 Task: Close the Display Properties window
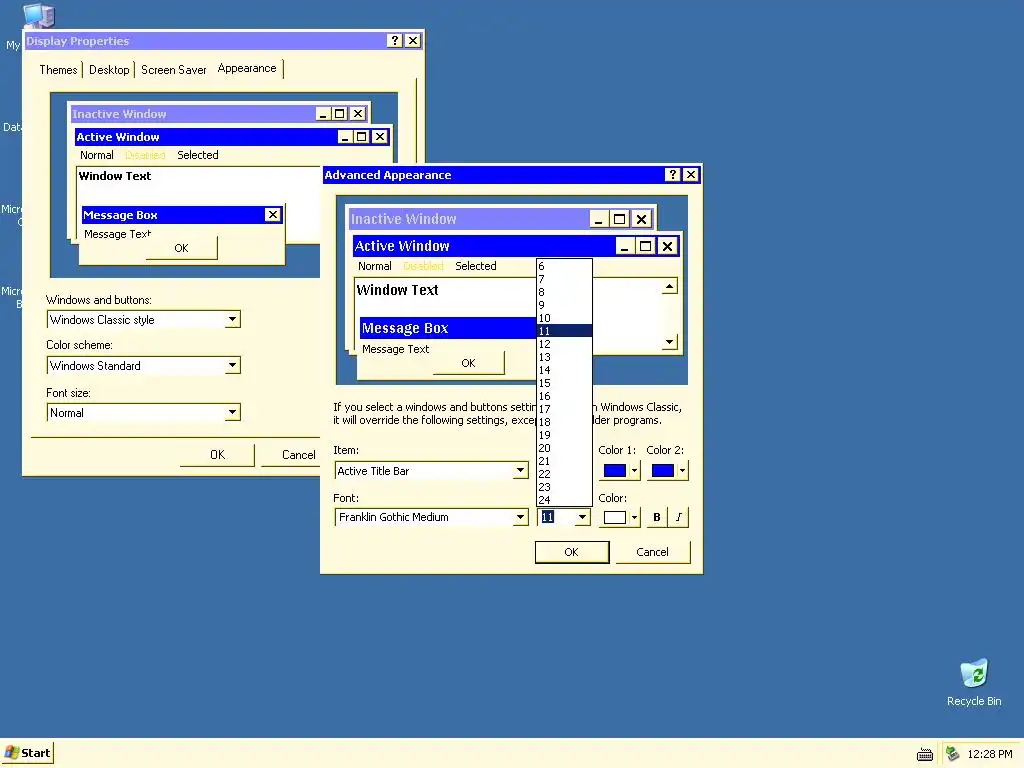click(x=413, y=40)
